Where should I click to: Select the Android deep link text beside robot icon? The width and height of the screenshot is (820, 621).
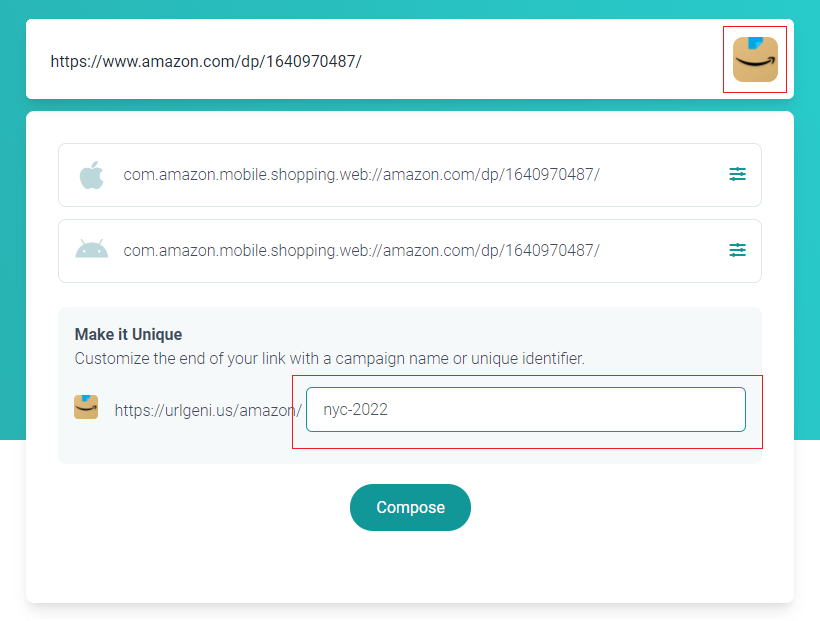tap(361, 251)
